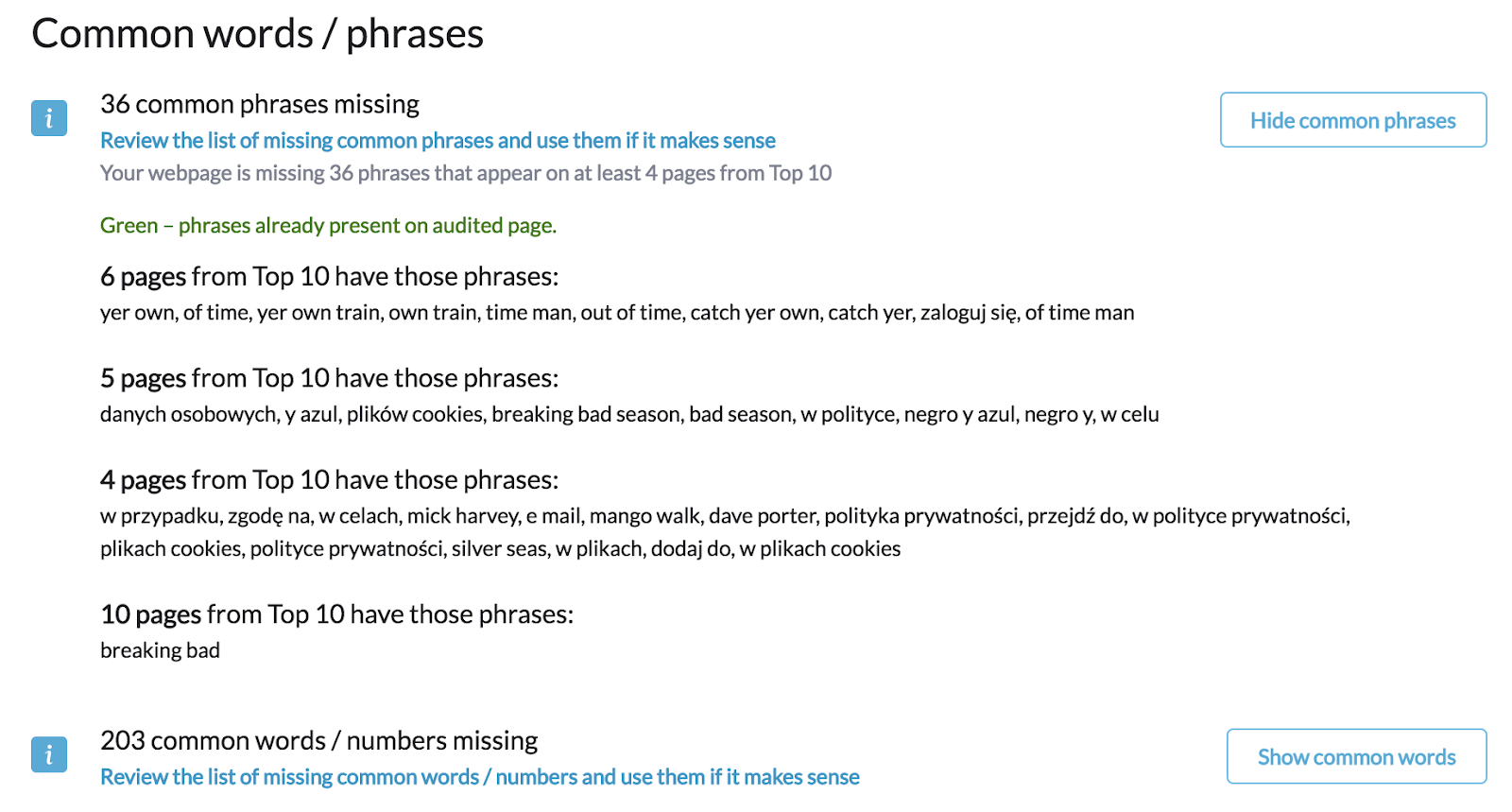
Task: Click the breaking bad phrase under 10 pages
Action: click(160, 650)
